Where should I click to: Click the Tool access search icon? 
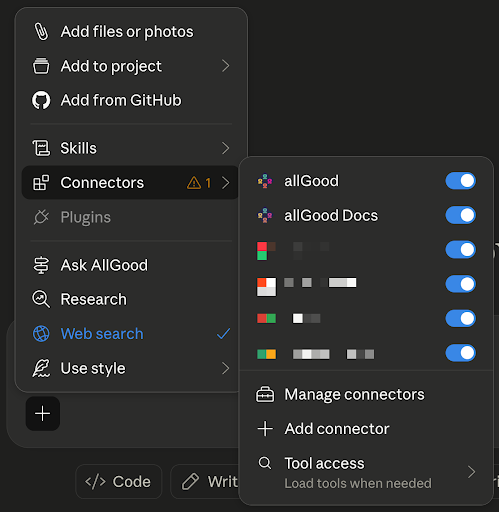(x=265, y=463)
